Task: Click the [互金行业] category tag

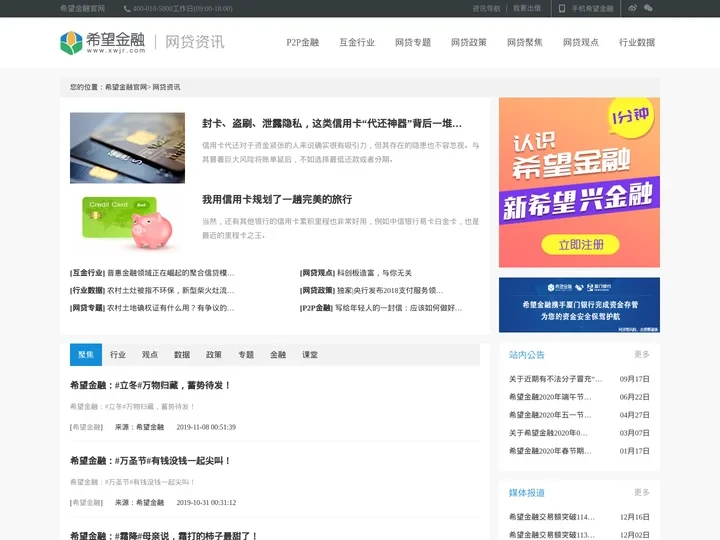Action: [88, 273]
